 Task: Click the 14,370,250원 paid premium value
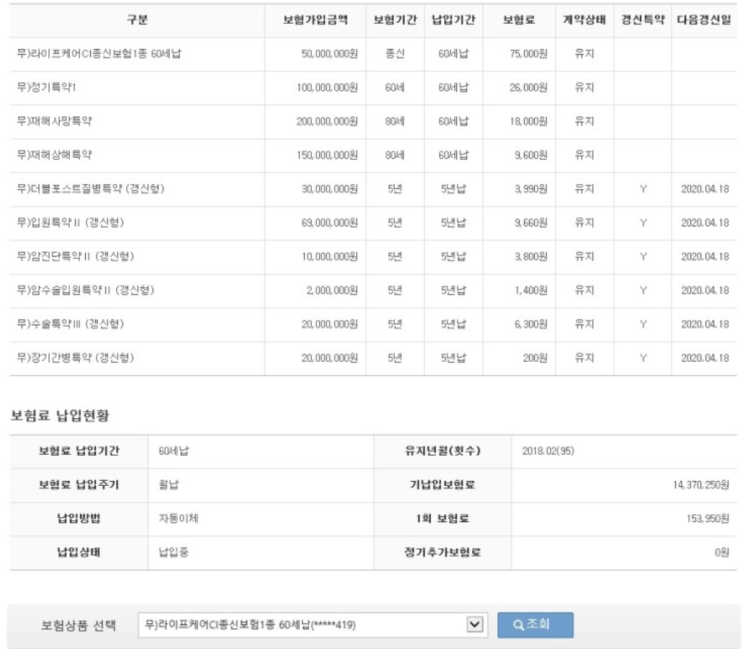point(701,485)
